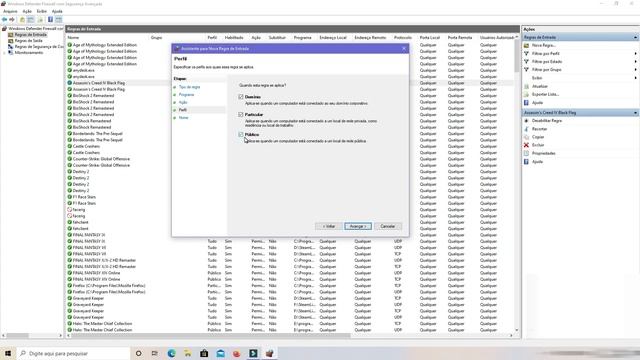Click the Monitoramento tree icon
The image size is (640, 360).
(x=11, y=53)
